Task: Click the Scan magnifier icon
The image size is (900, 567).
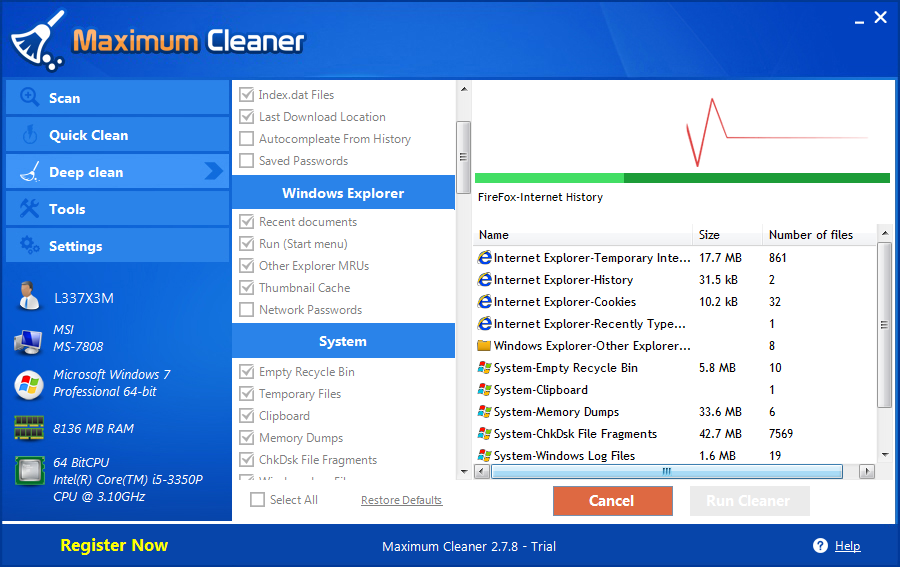Action: coord(29,97)
